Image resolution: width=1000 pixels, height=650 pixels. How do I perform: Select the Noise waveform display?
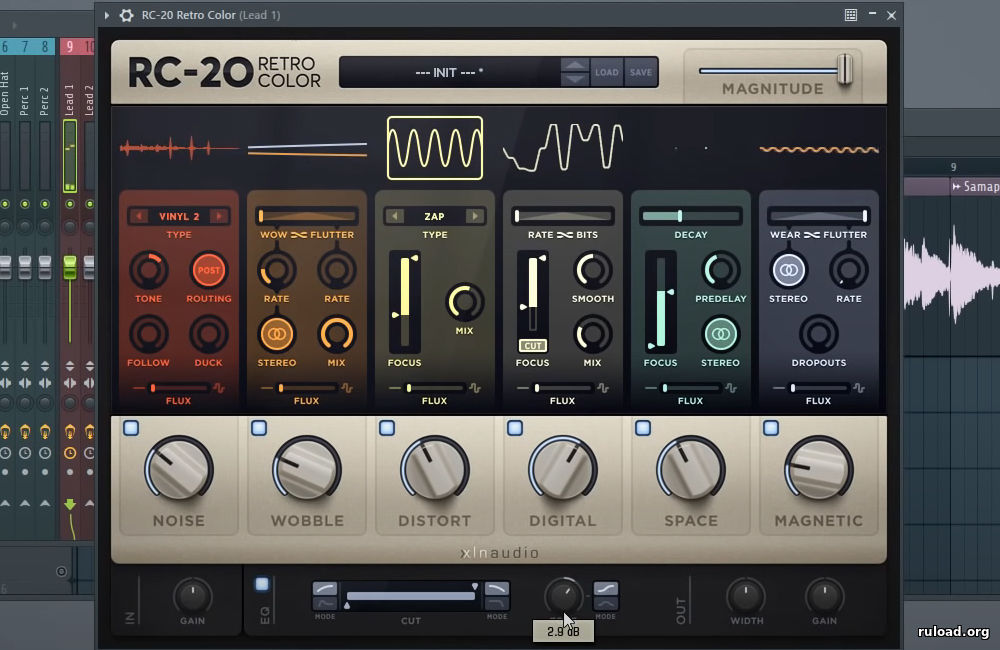pos(179,149)
